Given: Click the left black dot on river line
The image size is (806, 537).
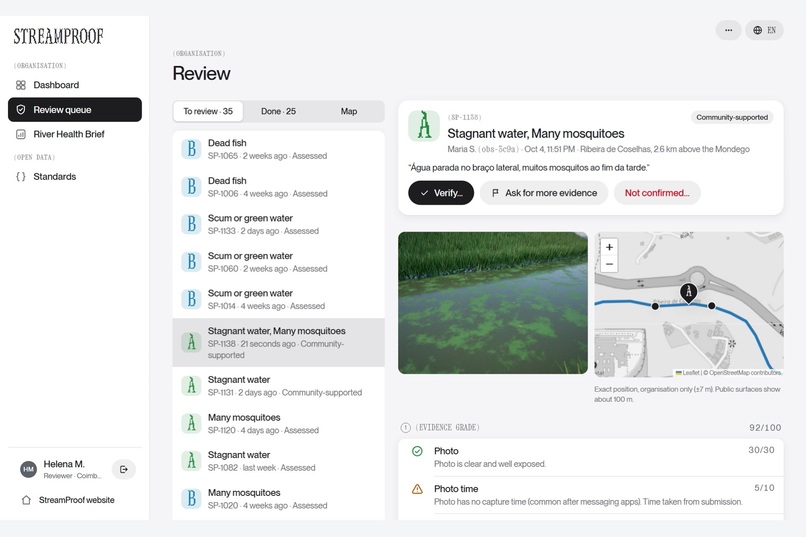Looking at the screenshot, I should tap(655, 306).
